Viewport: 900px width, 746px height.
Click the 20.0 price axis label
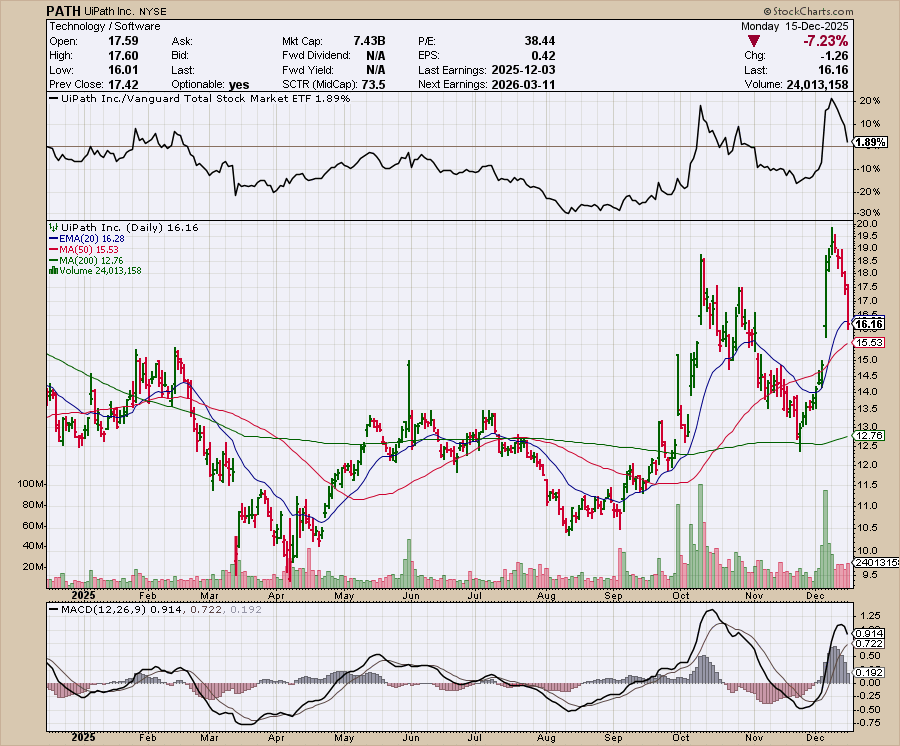click(x=867, y=224)
